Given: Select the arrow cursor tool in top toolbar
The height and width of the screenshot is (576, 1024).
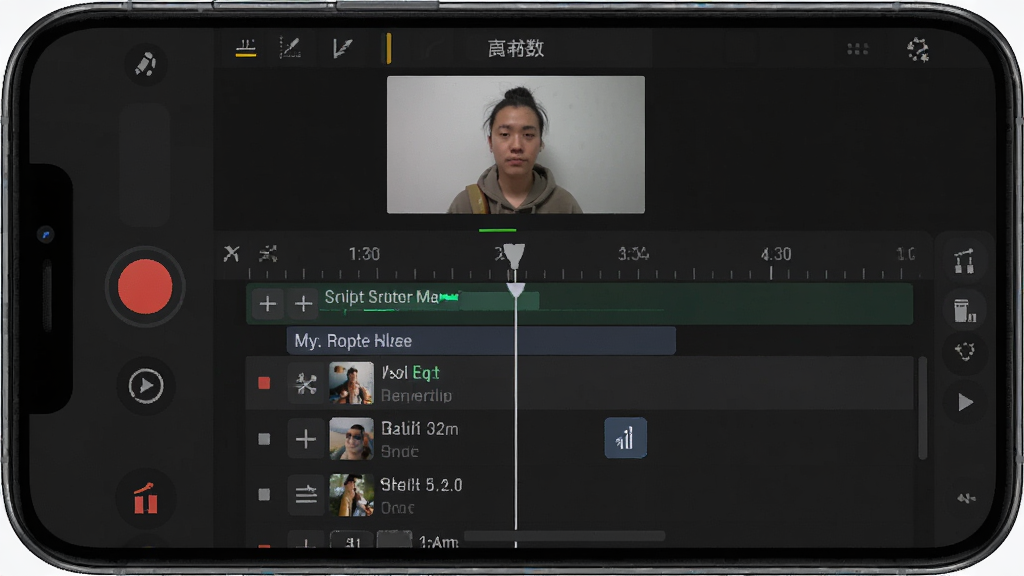Looking at the screenshot, I should coord(342,48).
